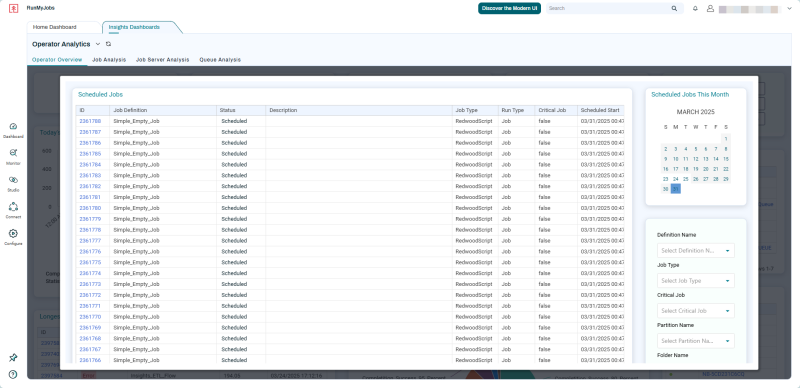Click the Discover the Modern UI button
800x388 pixels.
(x=509, y=8)
